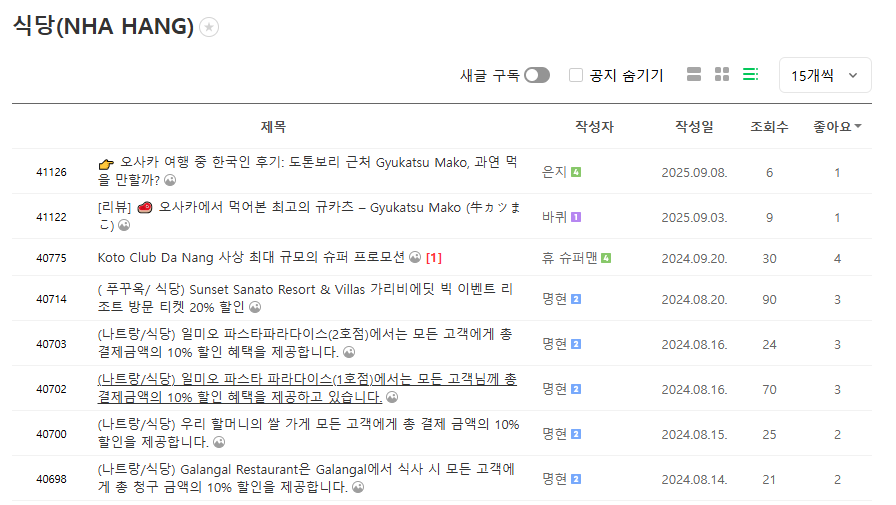Click post number 40775

[x=51, y=258]
